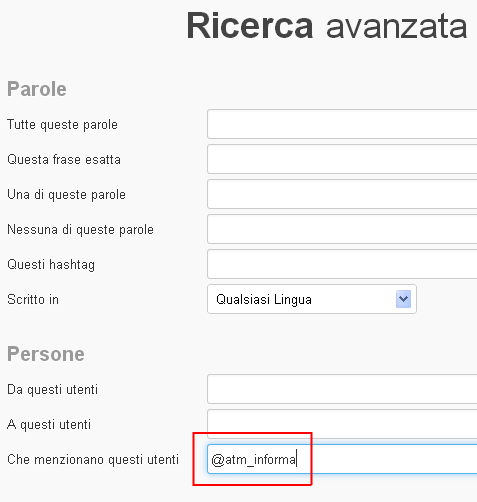Click inside the A questi utenti box
The height and width of the screenshot is (502, 477).
[x=342, y=424]
